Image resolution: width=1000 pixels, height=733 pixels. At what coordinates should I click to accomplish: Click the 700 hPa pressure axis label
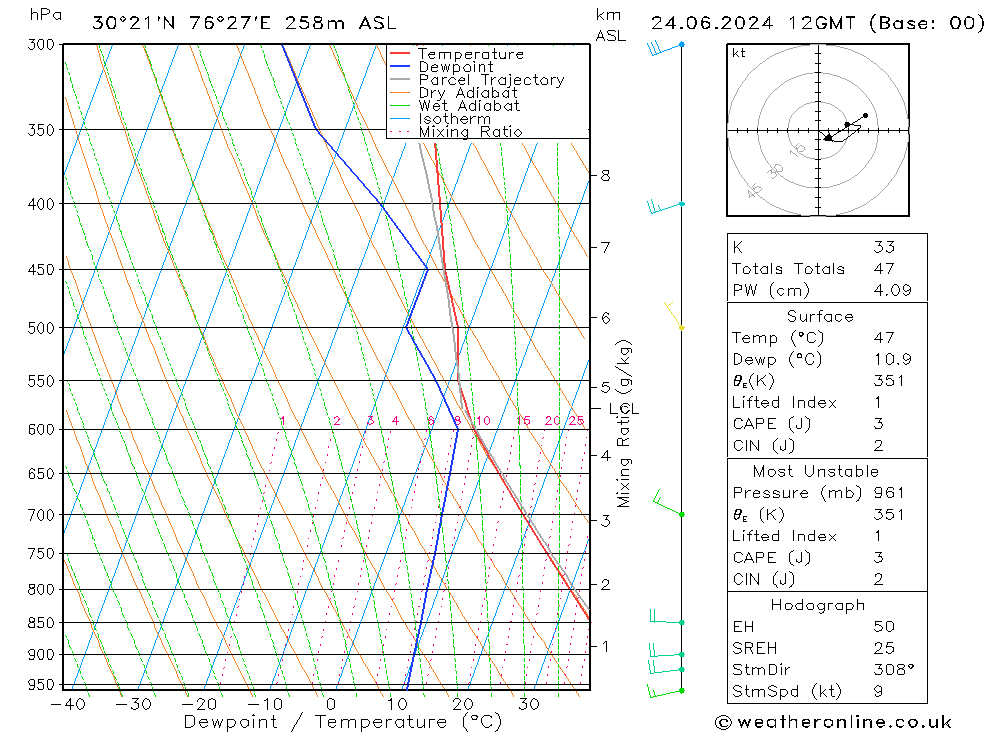[41, 515]
